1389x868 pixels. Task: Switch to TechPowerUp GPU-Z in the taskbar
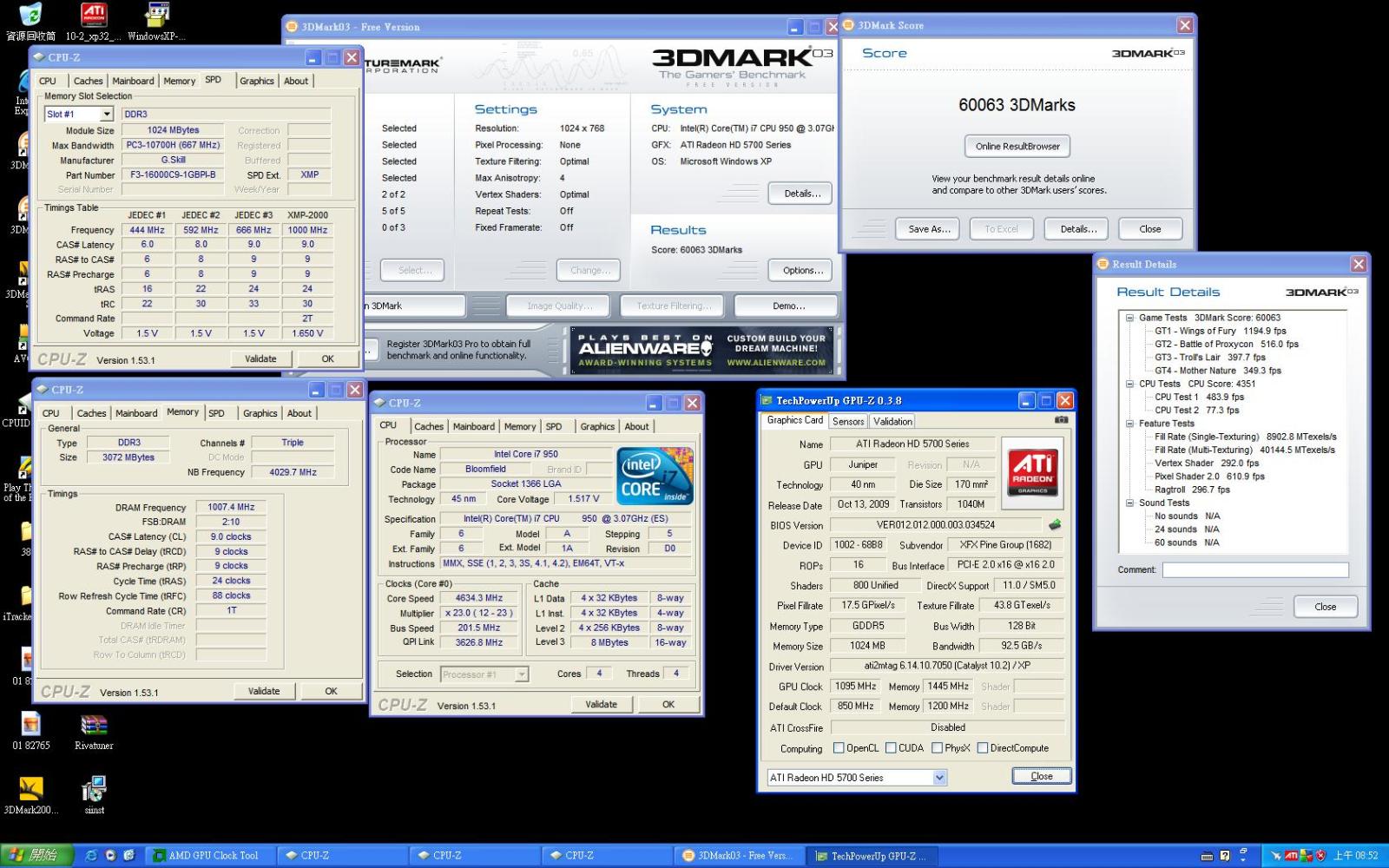tap(872, 855)
